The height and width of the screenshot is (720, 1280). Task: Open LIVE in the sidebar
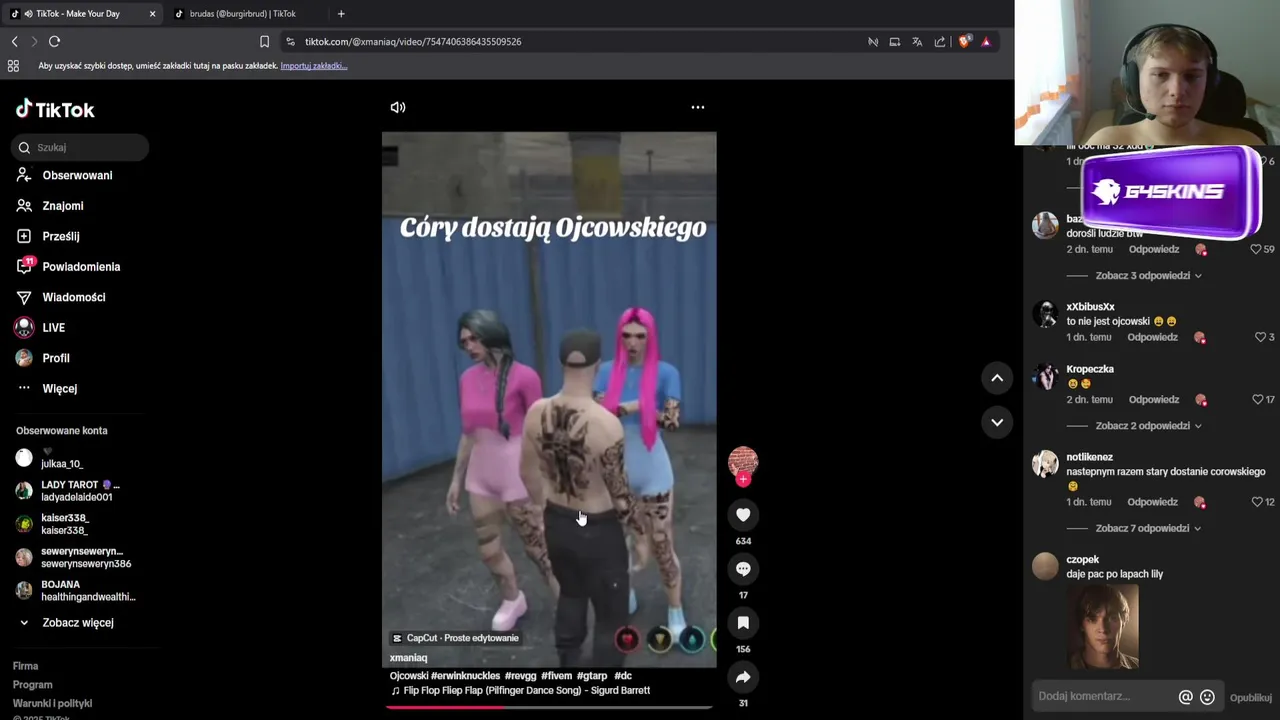53,327
